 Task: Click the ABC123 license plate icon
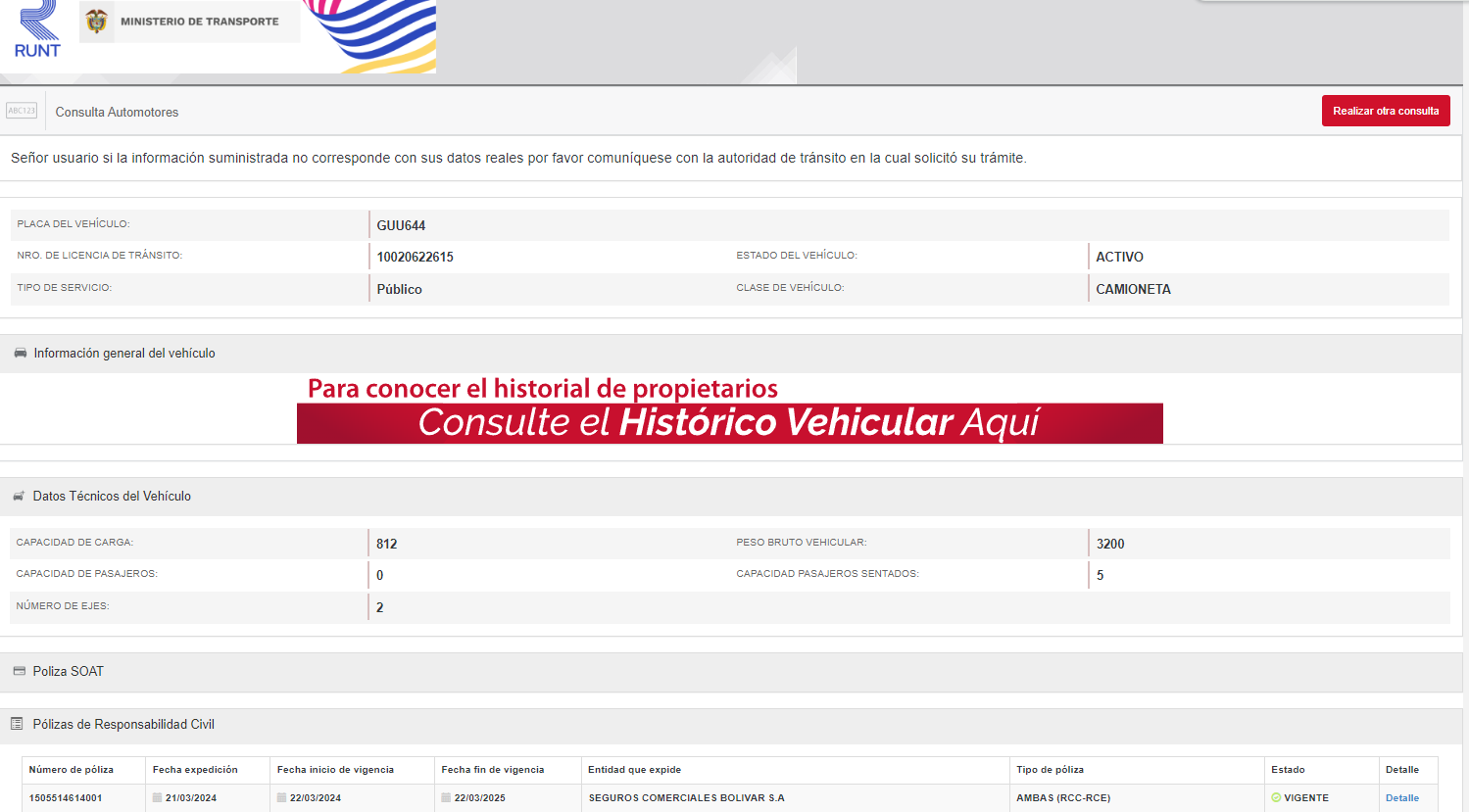coord(22,111)
